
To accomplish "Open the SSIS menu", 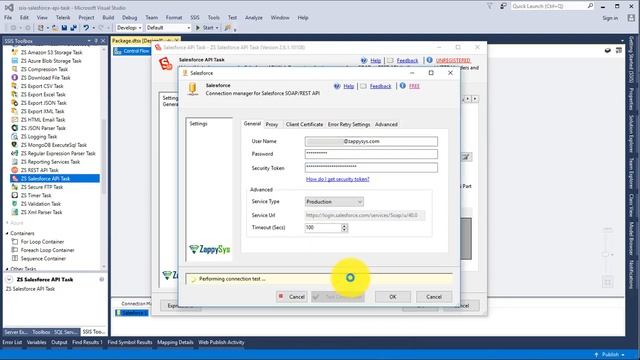I will point(195,18).
